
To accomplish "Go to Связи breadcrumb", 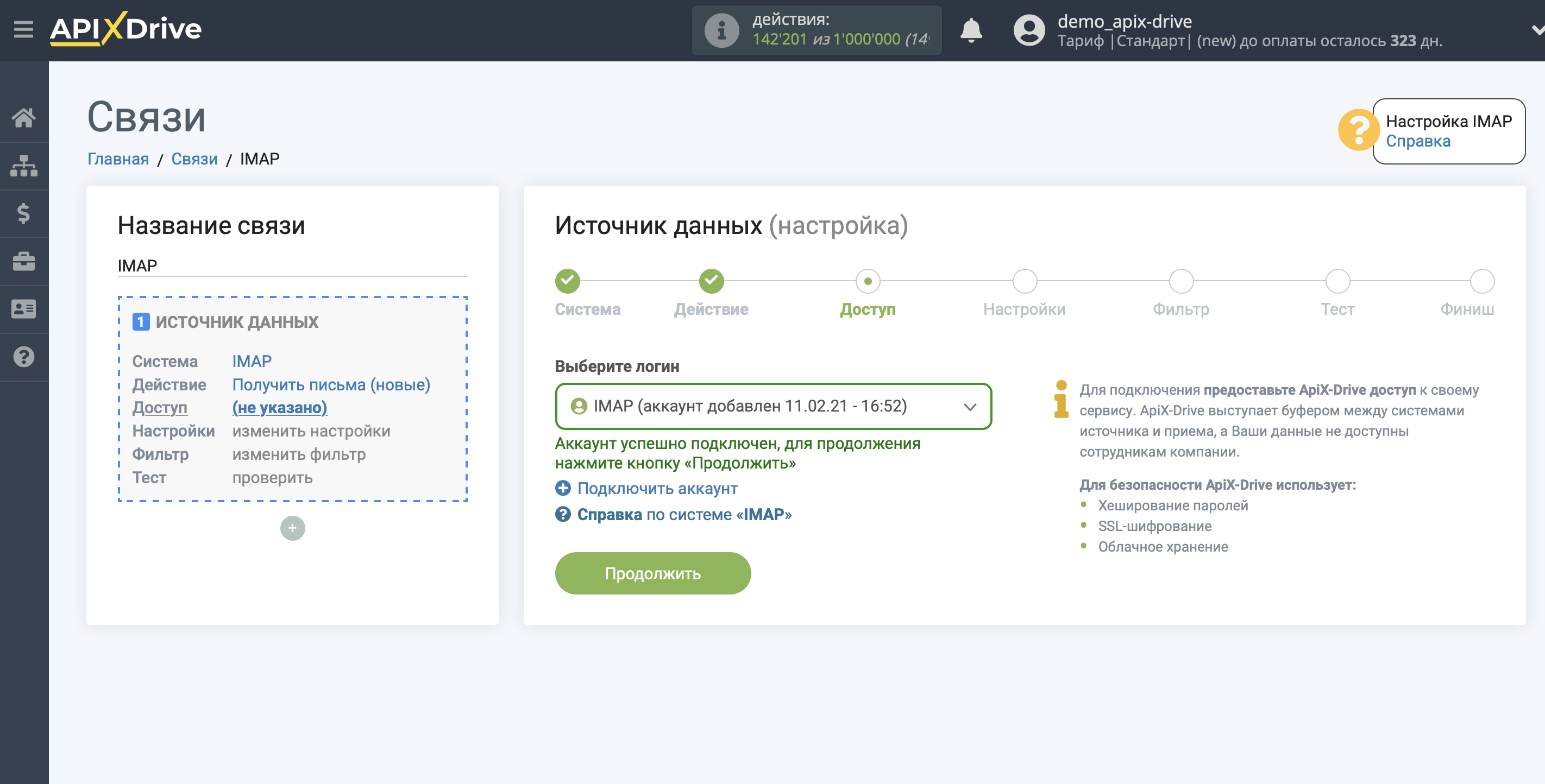I will (x=194, y=159).
